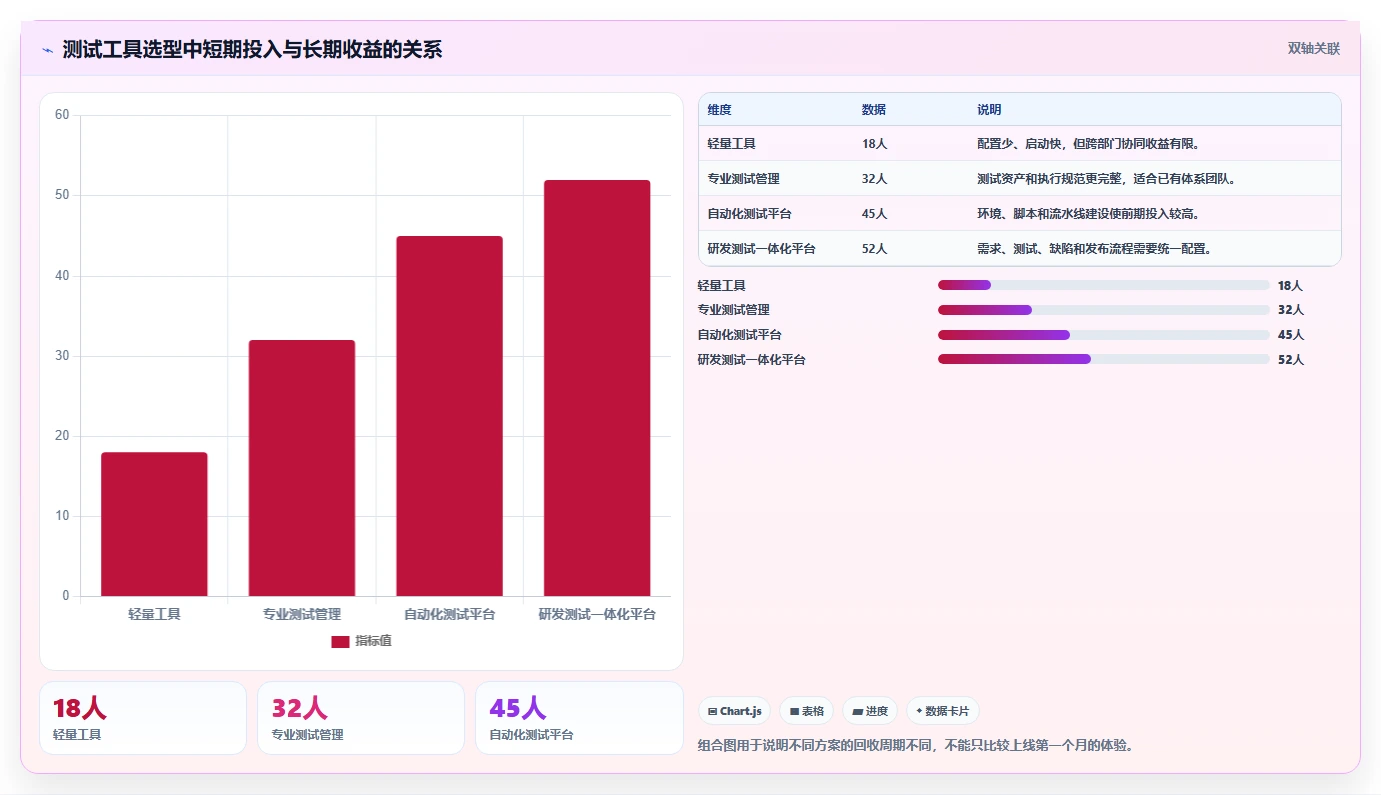The width and height of the screenshot is (1381, 795).
Task: Click the 自动化测试平台 progress bar
Action: [x=1104, y=335]
